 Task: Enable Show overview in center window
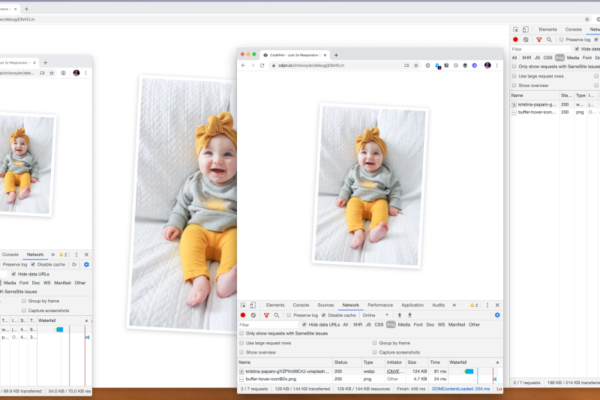pyautogui.click(x=241, y=352)
